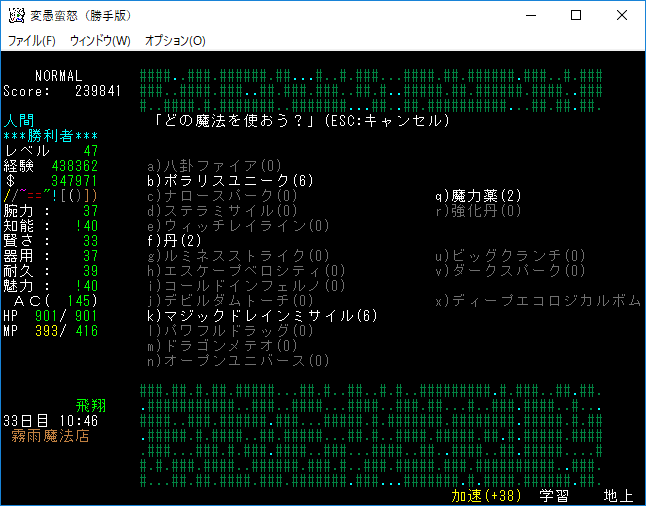The height and width of the screenshot is (506, 646).
Task: Open the ウィンドウ(W) menu
Action: (x=100, y=41)
